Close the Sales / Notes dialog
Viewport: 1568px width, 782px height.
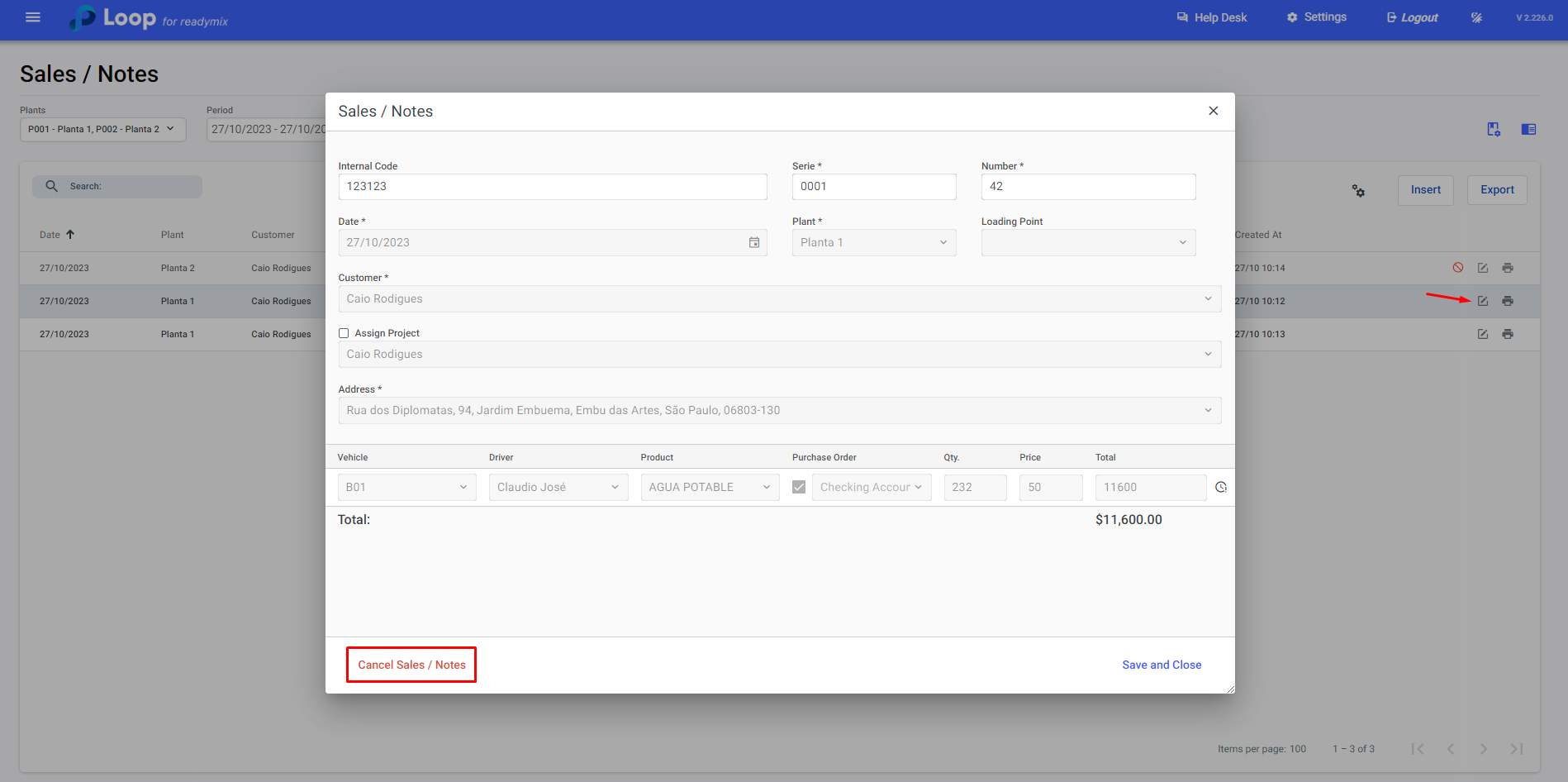click(1213, 111)
